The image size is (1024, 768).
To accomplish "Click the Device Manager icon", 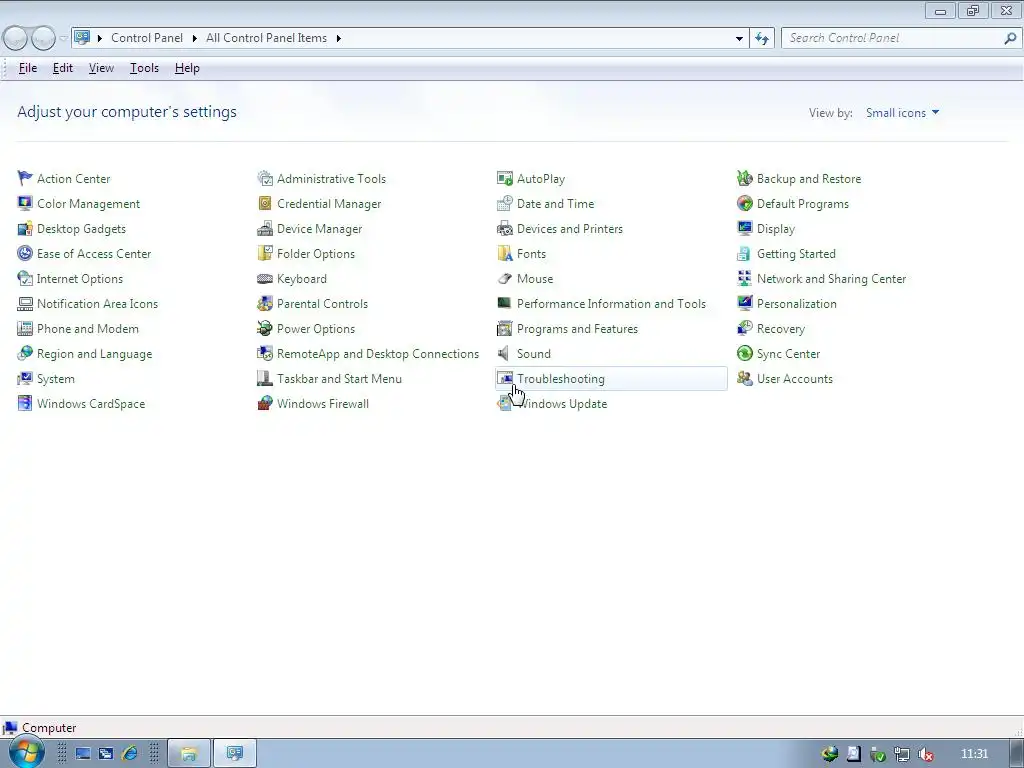I will pyautogui.click(x=264, y=229).
